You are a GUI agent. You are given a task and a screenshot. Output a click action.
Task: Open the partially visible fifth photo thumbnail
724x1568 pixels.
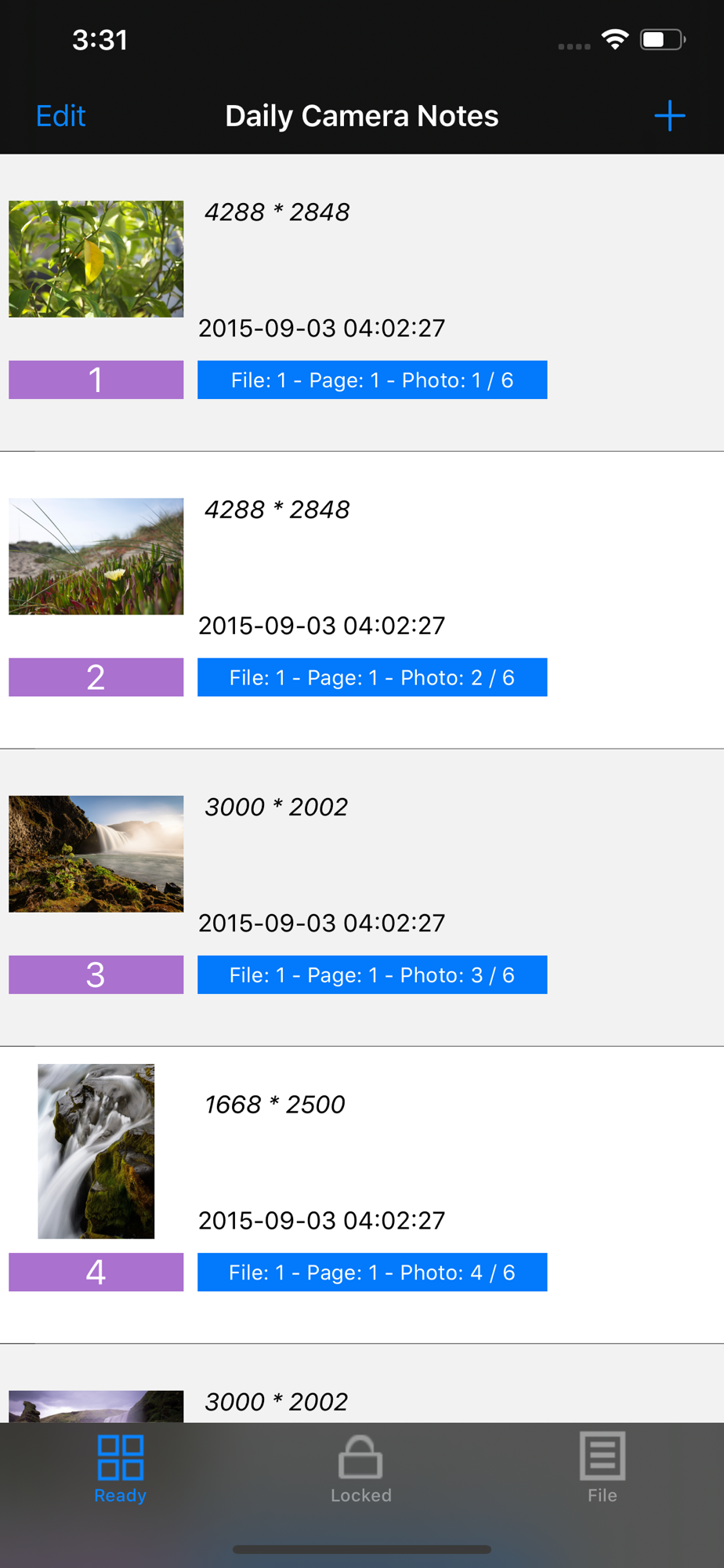[96, 1406]
